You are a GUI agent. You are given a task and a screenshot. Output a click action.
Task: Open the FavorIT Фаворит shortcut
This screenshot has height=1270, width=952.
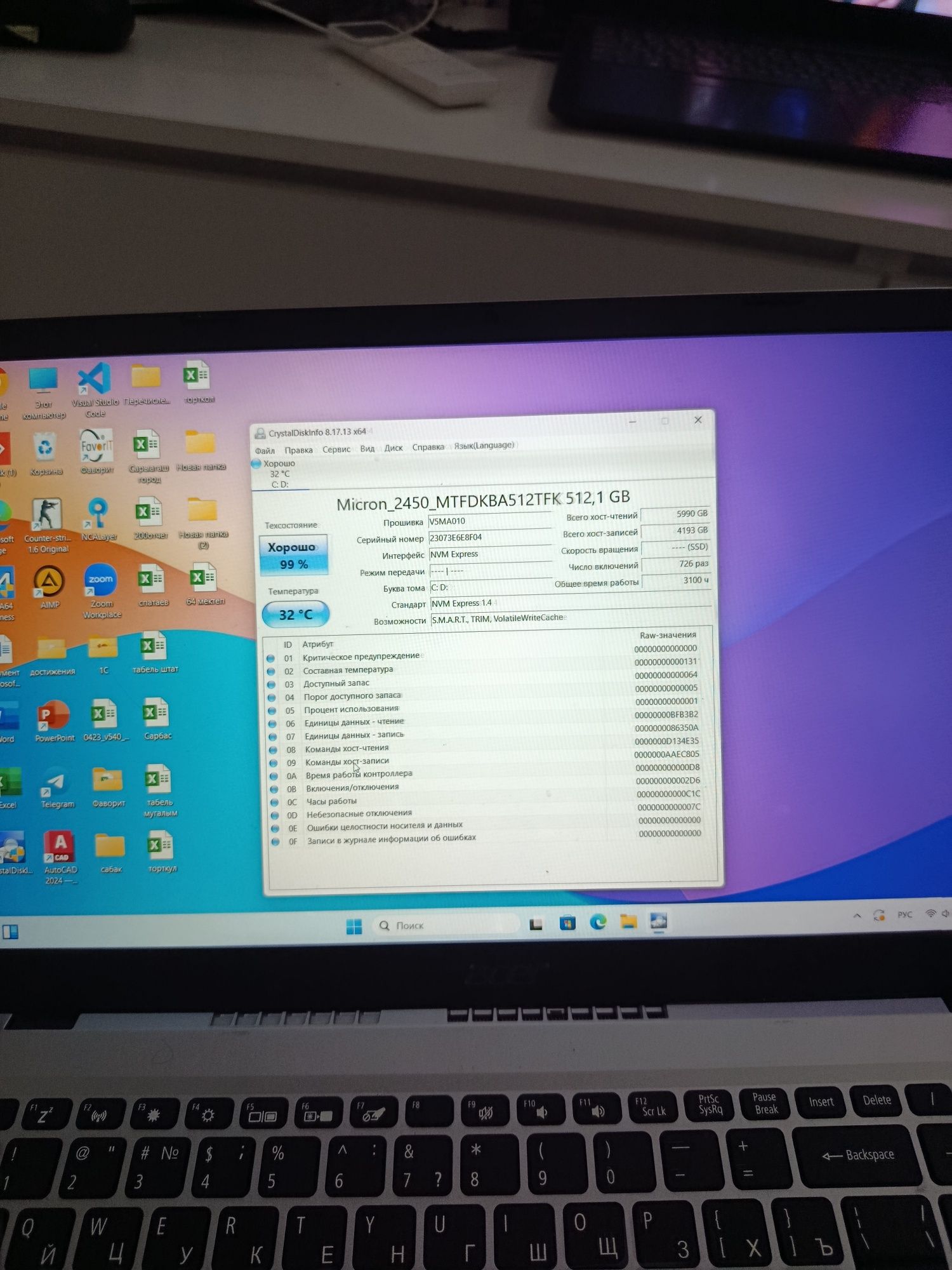(97, 451)
